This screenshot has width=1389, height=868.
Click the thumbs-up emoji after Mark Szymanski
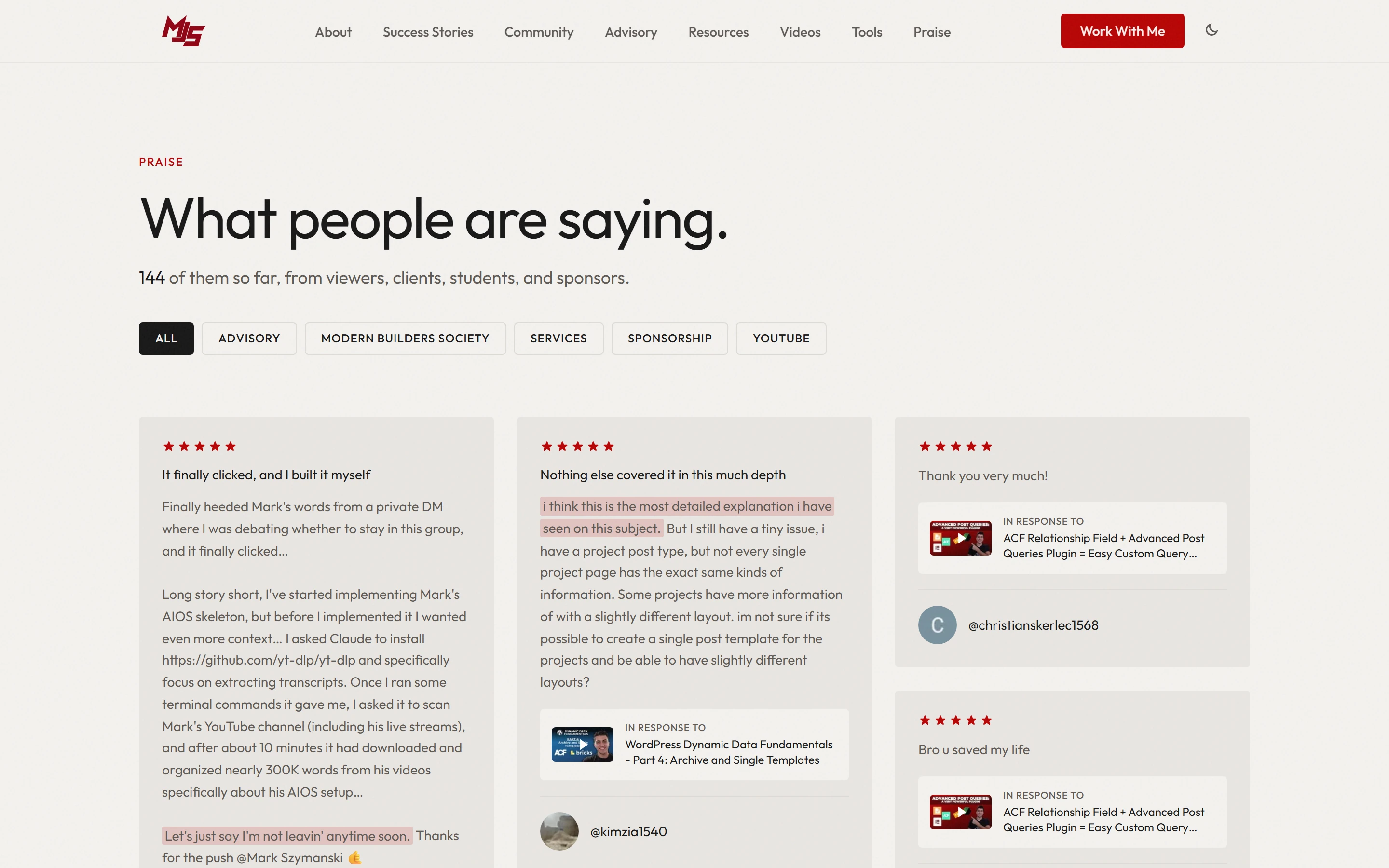354,858
